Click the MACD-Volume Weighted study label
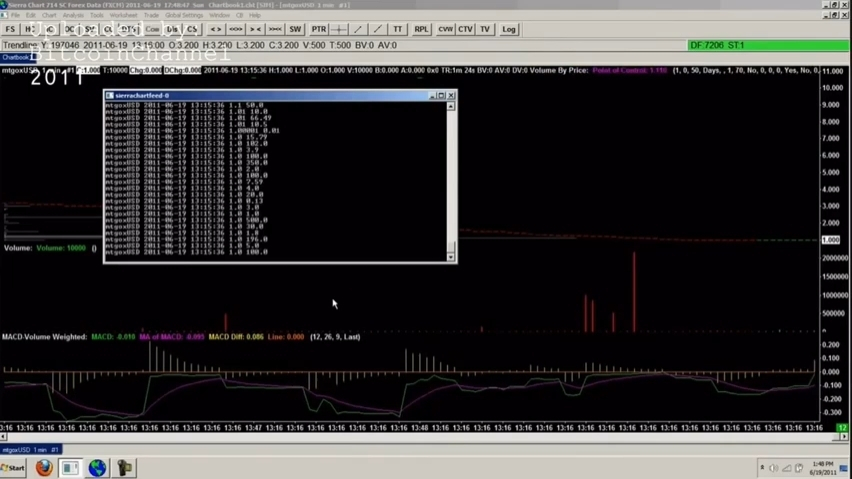 [44, 337]
